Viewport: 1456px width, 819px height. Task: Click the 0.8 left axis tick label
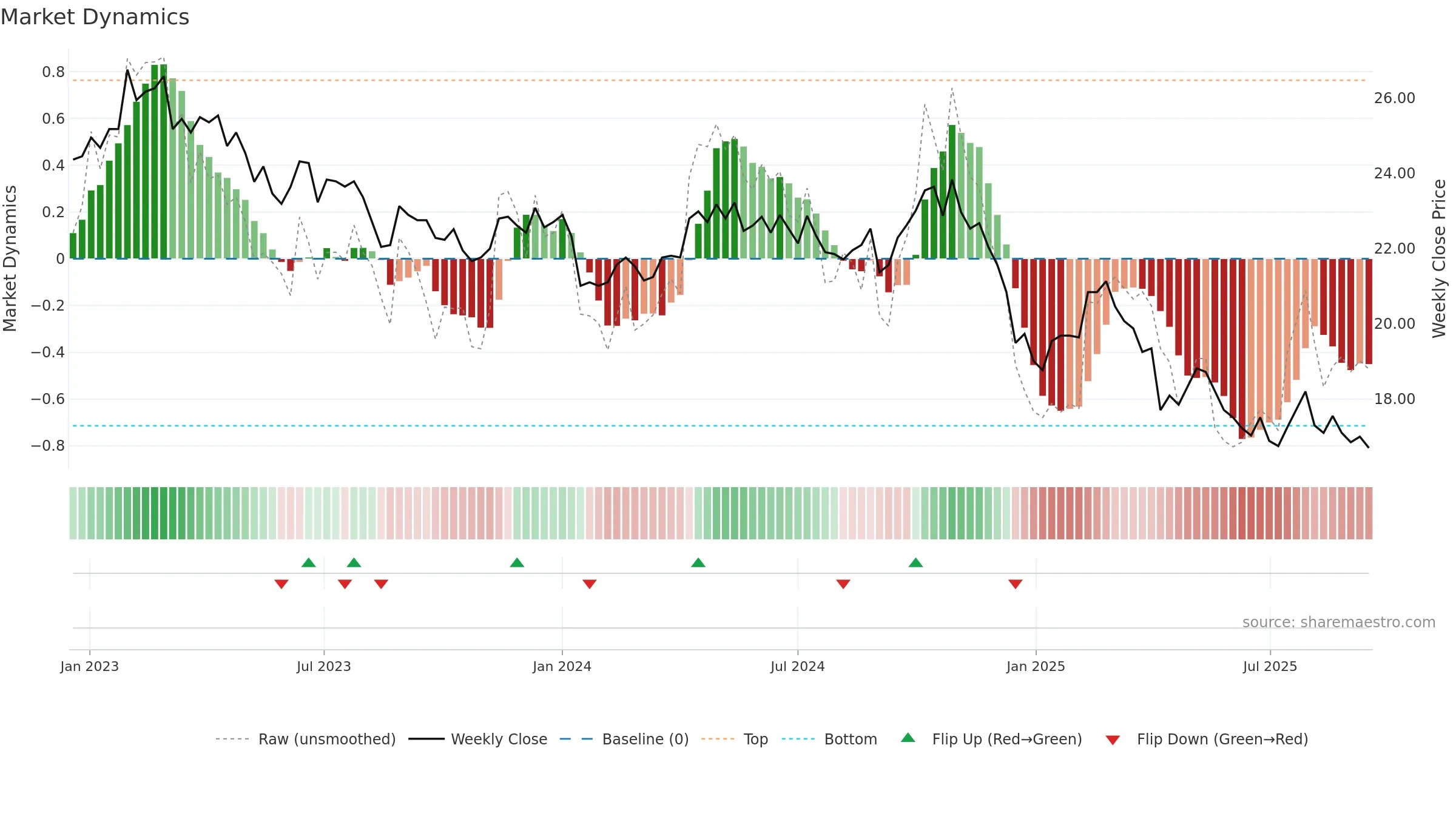click(x=53, y=72)
